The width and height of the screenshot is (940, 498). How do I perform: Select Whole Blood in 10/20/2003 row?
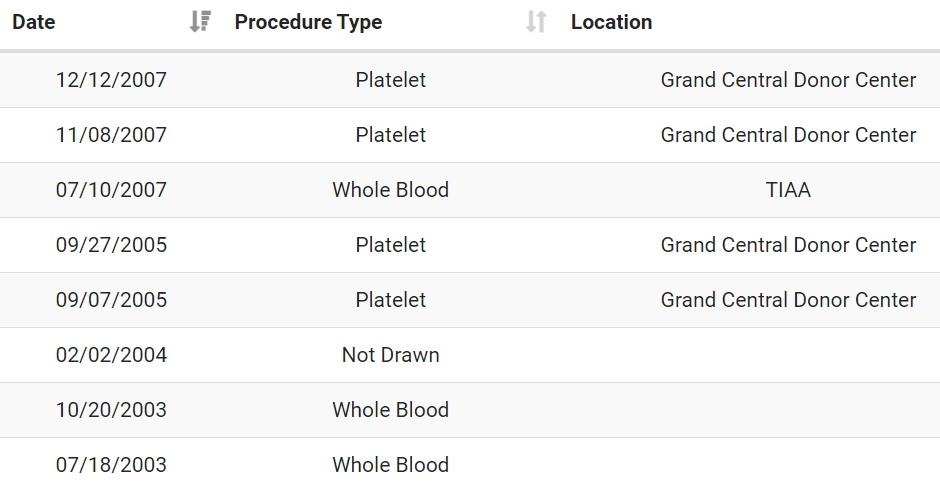click(390, 410)
